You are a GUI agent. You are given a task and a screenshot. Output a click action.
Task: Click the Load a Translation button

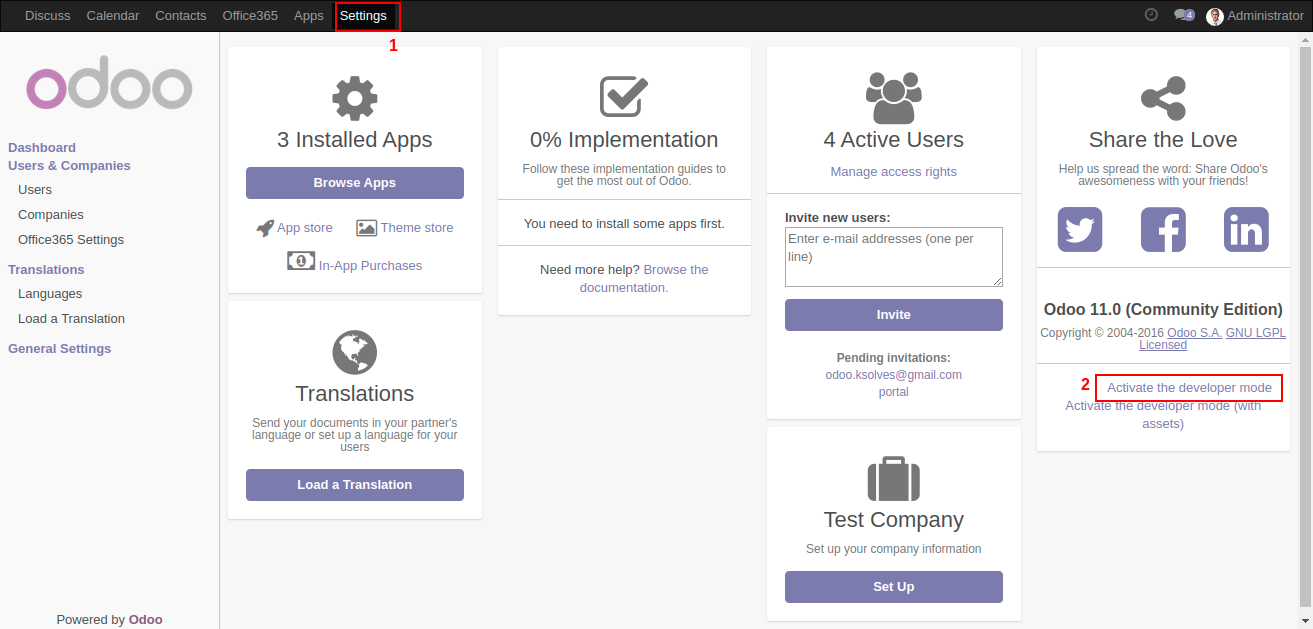(355, 485)
